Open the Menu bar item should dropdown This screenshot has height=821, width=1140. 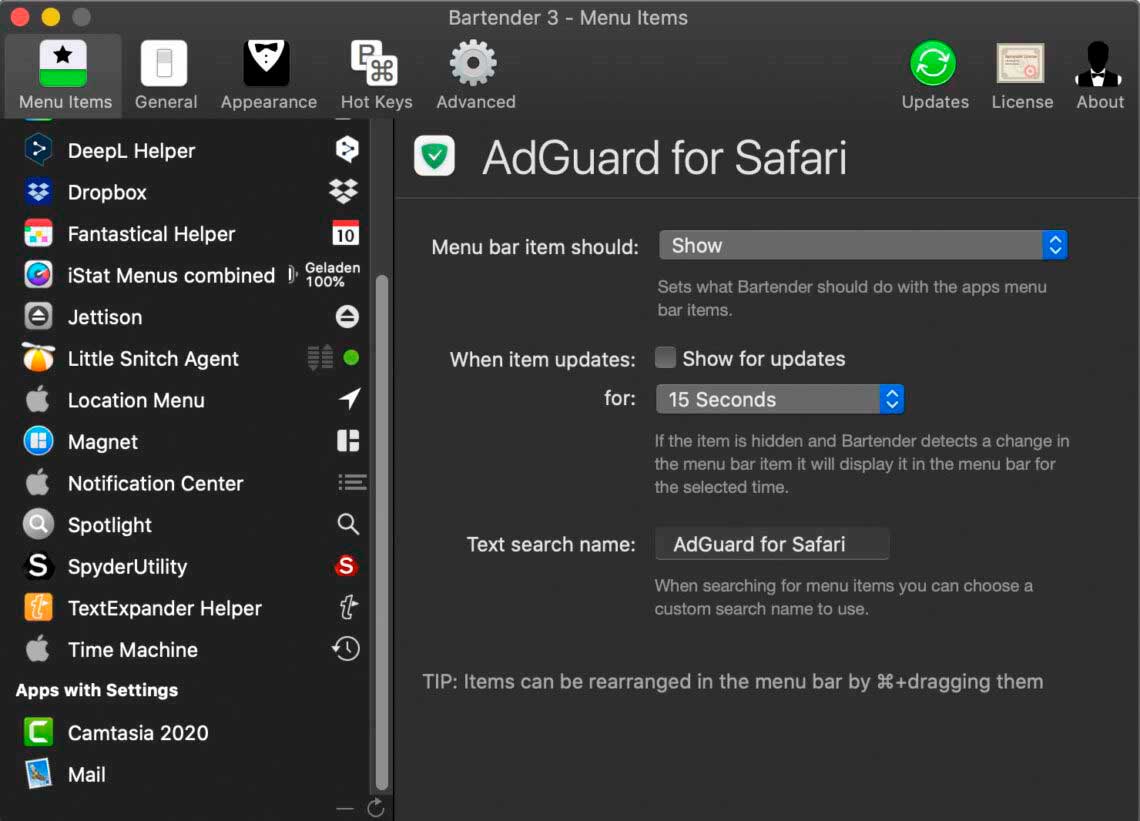862,245
